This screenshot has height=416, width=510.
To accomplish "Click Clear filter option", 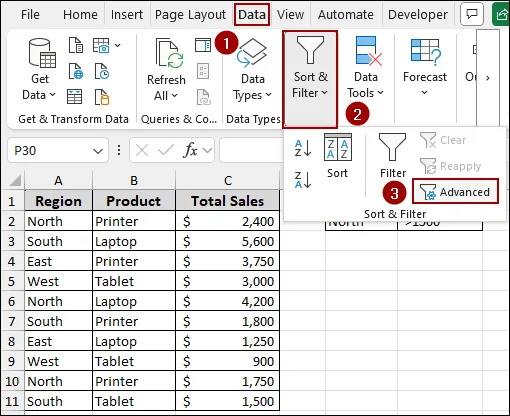I will (x=443, y=140).
